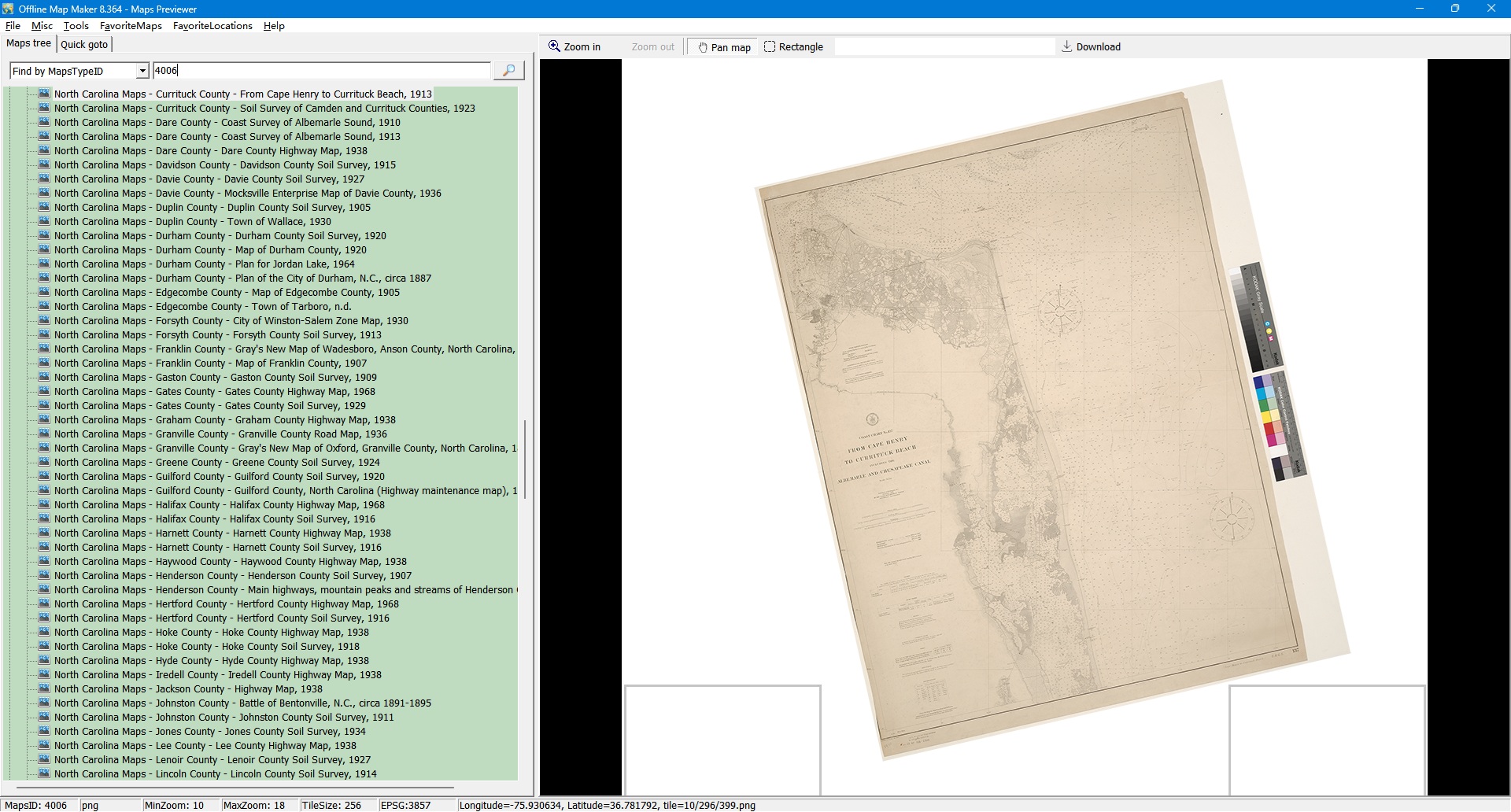The height and width of the screenshot is (812, 1511).
Task: Open the Tools menu
Action: (x=76, y=26)
